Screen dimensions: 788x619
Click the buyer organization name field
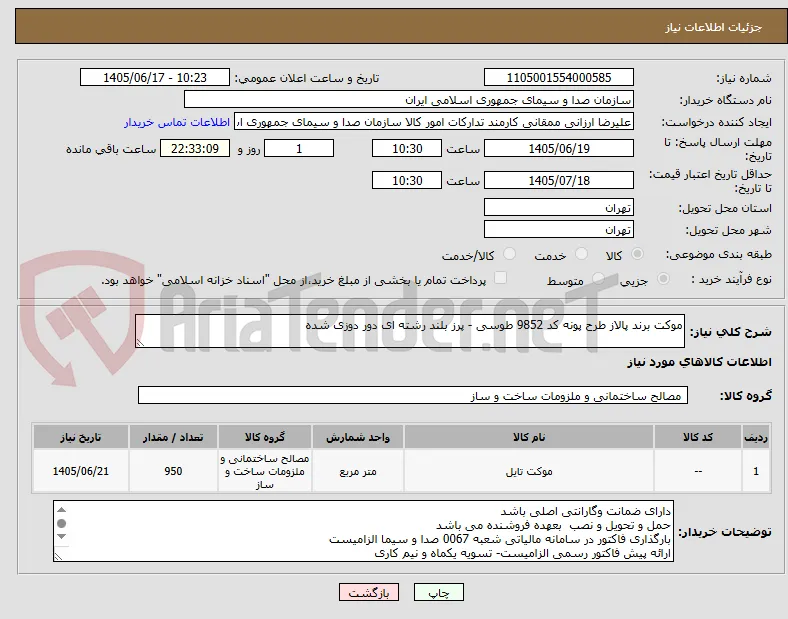[x=409, y=99]
